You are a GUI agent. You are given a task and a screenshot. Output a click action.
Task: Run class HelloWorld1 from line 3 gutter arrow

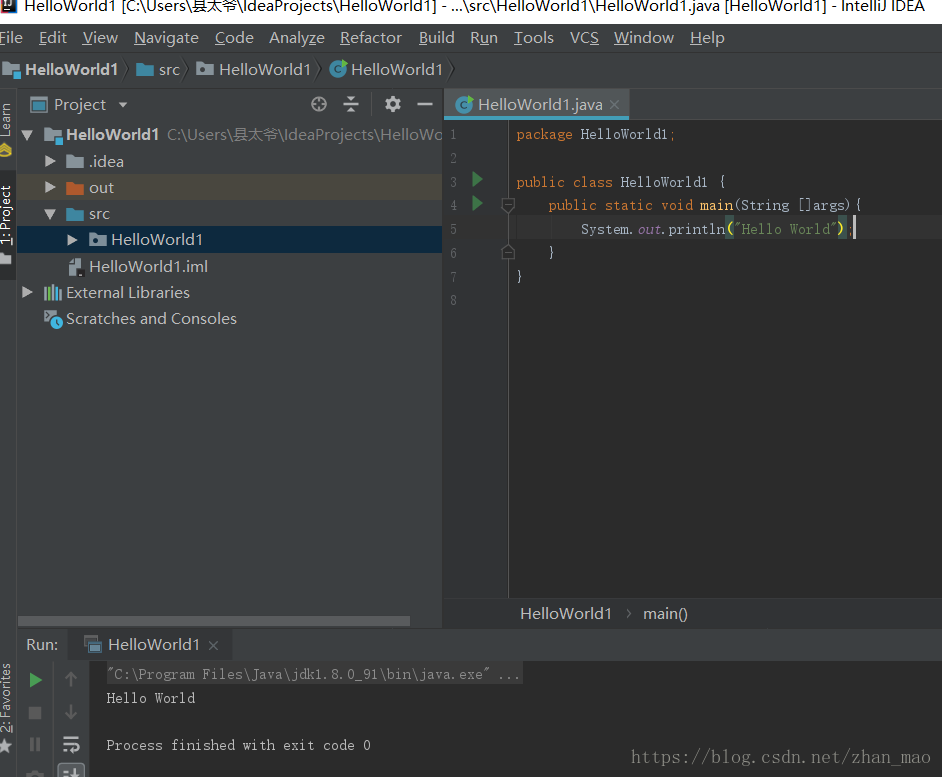pyautogui.click(x=478, y=179)
